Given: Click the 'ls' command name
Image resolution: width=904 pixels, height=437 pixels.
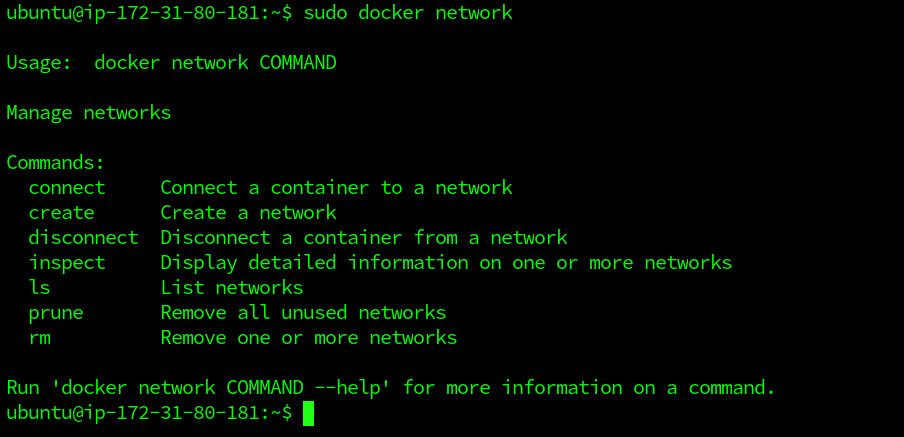Looking at the screenshot, I should click(39, 288).
